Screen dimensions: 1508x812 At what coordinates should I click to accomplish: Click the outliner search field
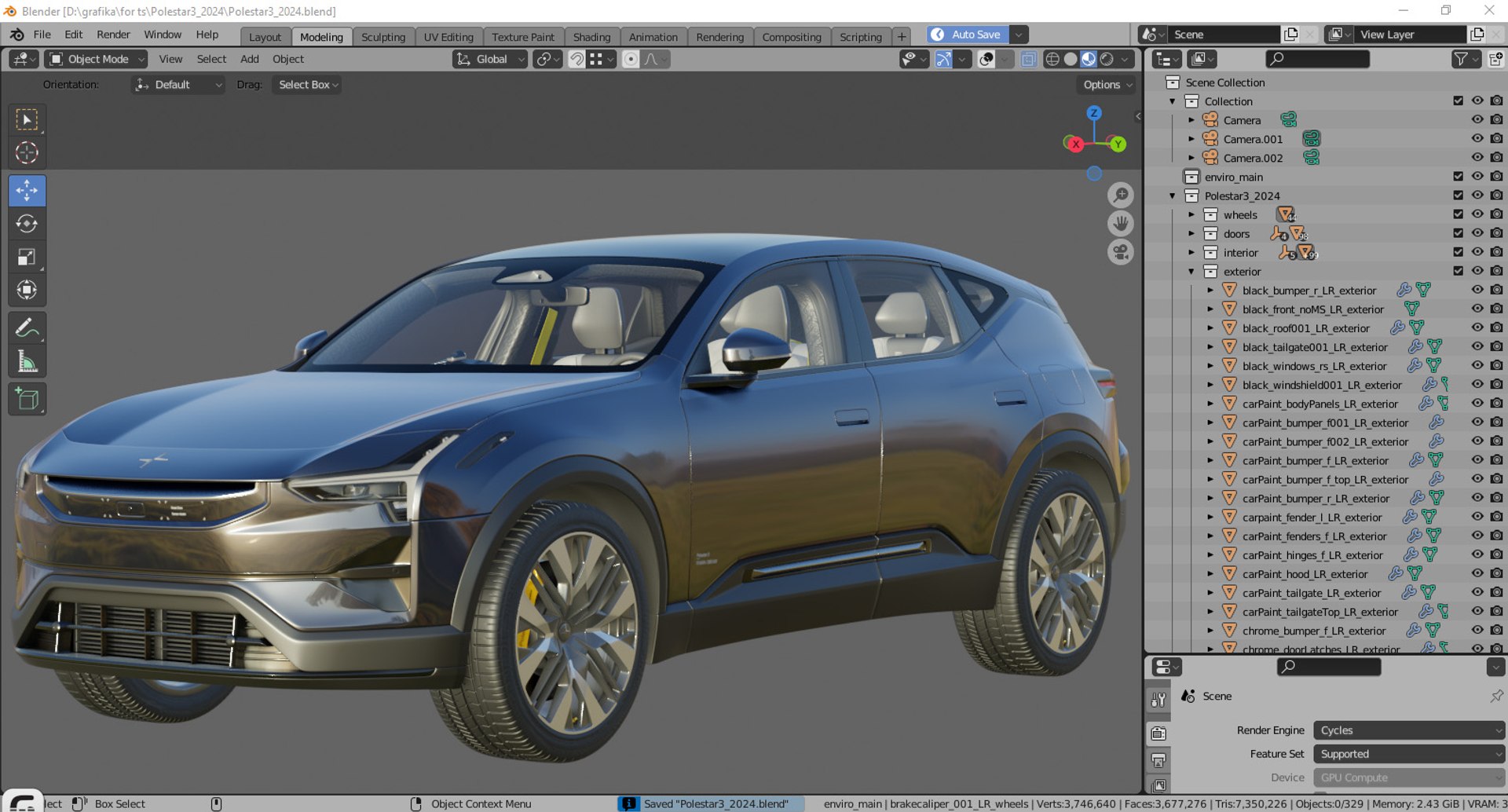[x=1318, y=59]
